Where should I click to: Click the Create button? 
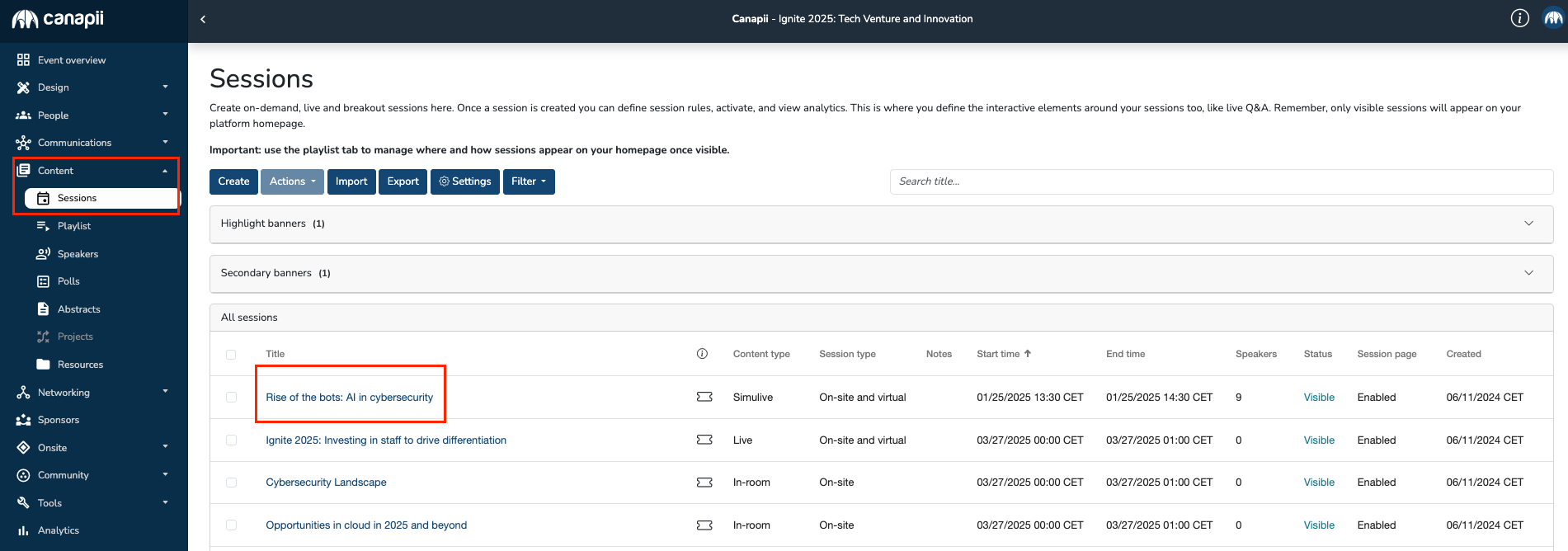point(233,181)
